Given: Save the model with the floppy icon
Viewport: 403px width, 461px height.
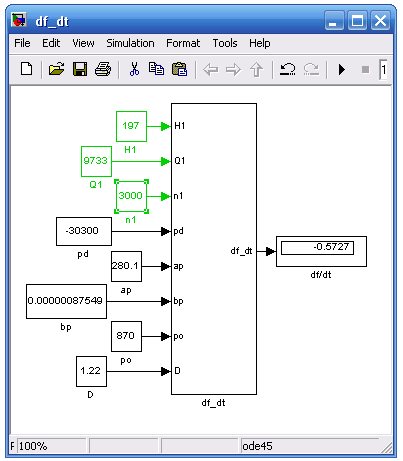Looking at the screenshot, I should tap(80, 69).
